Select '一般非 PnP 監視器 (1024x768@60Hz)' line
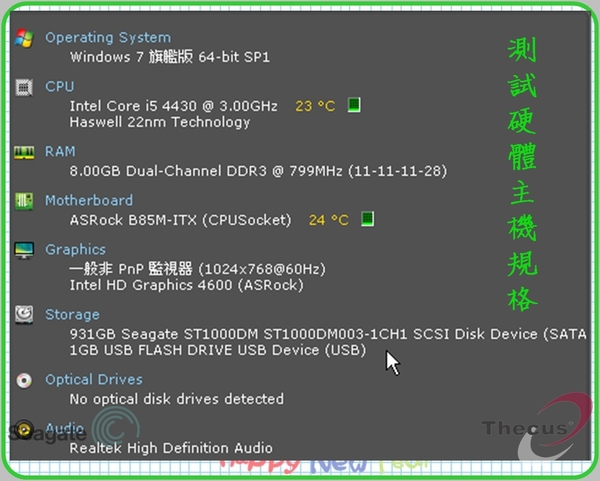The image size is (600, 481). [197, 269]
